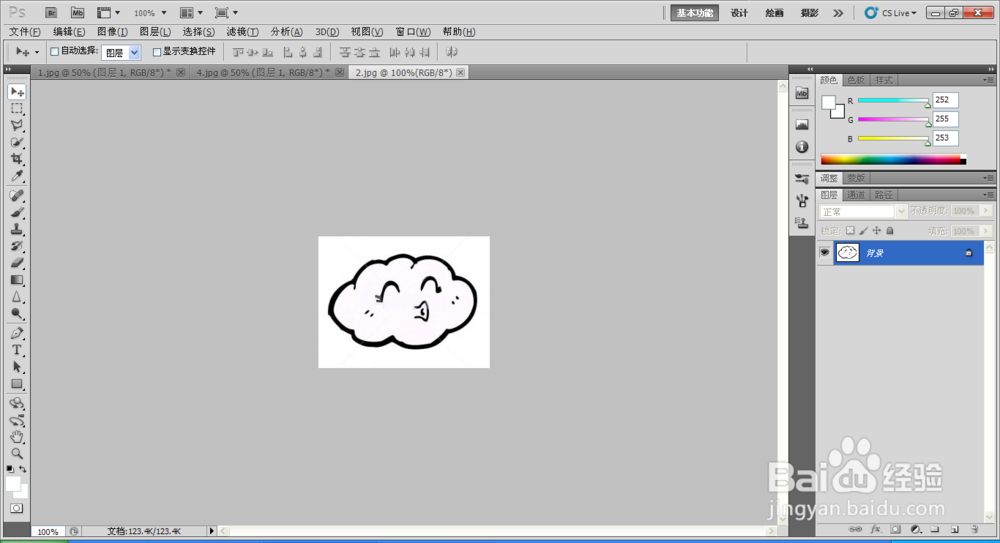1000x543 pixels.
Task: Open the 滤镜(T) menu
Action: (242, 32)
